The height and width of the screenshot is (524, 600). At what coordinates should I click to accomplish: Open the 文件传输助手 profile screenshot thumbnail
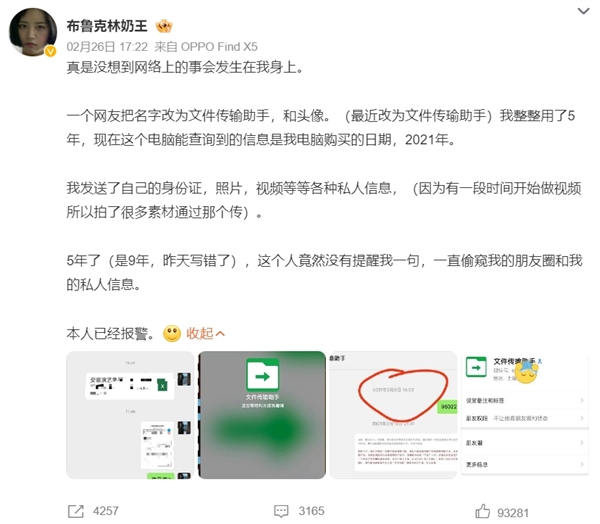coord(525,415)
